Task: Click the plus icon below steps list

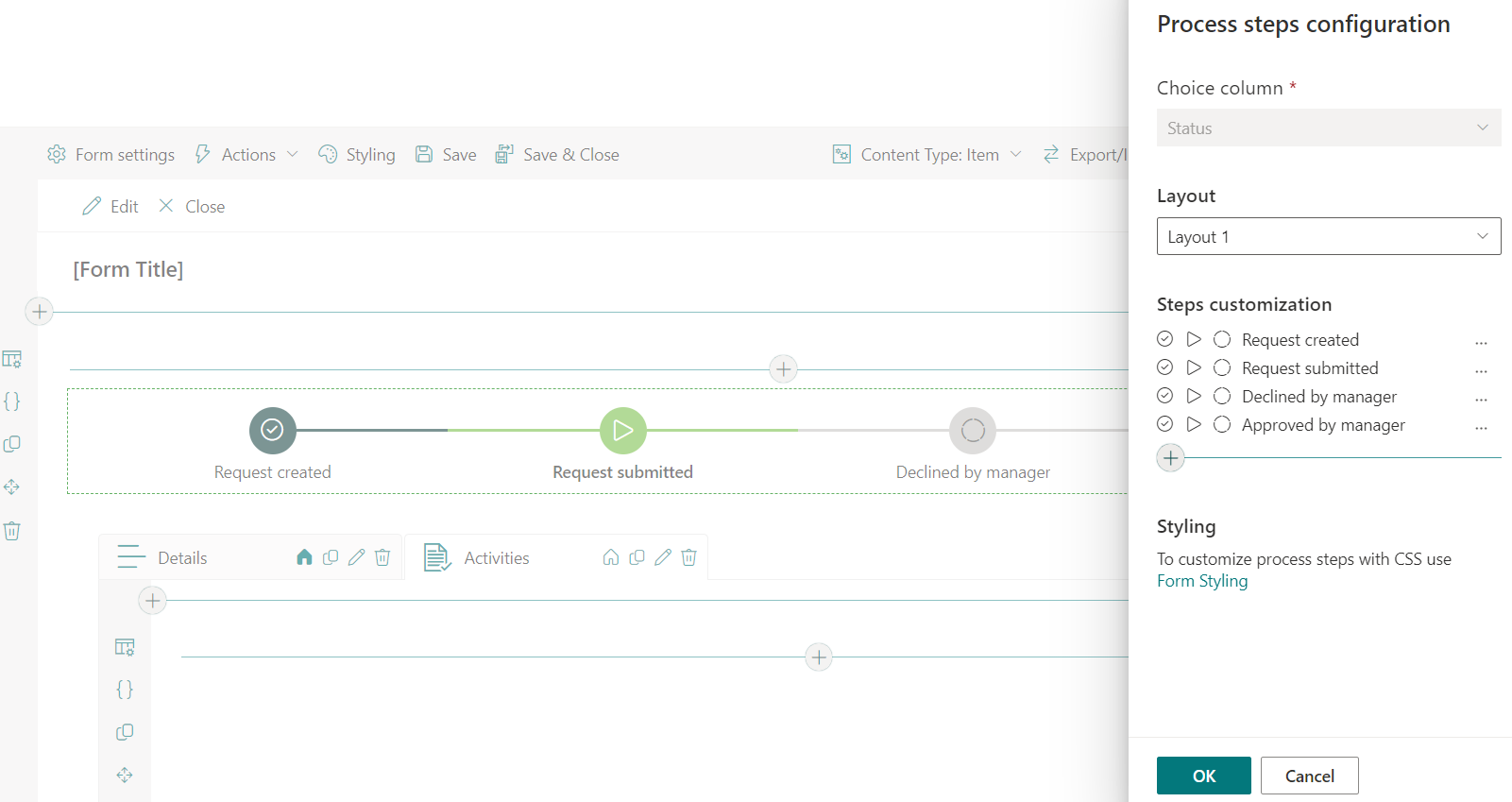Action: click(1170, 458)
